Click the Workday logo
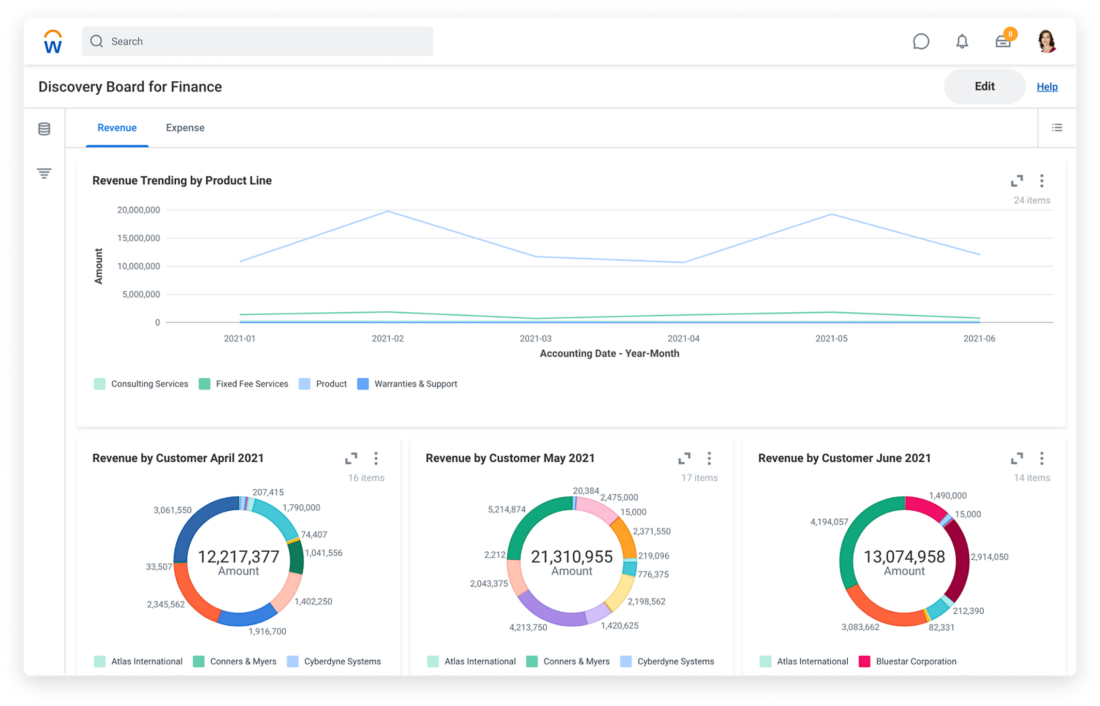Screen dimensions: 1100x706 click(x=52, y=40)
